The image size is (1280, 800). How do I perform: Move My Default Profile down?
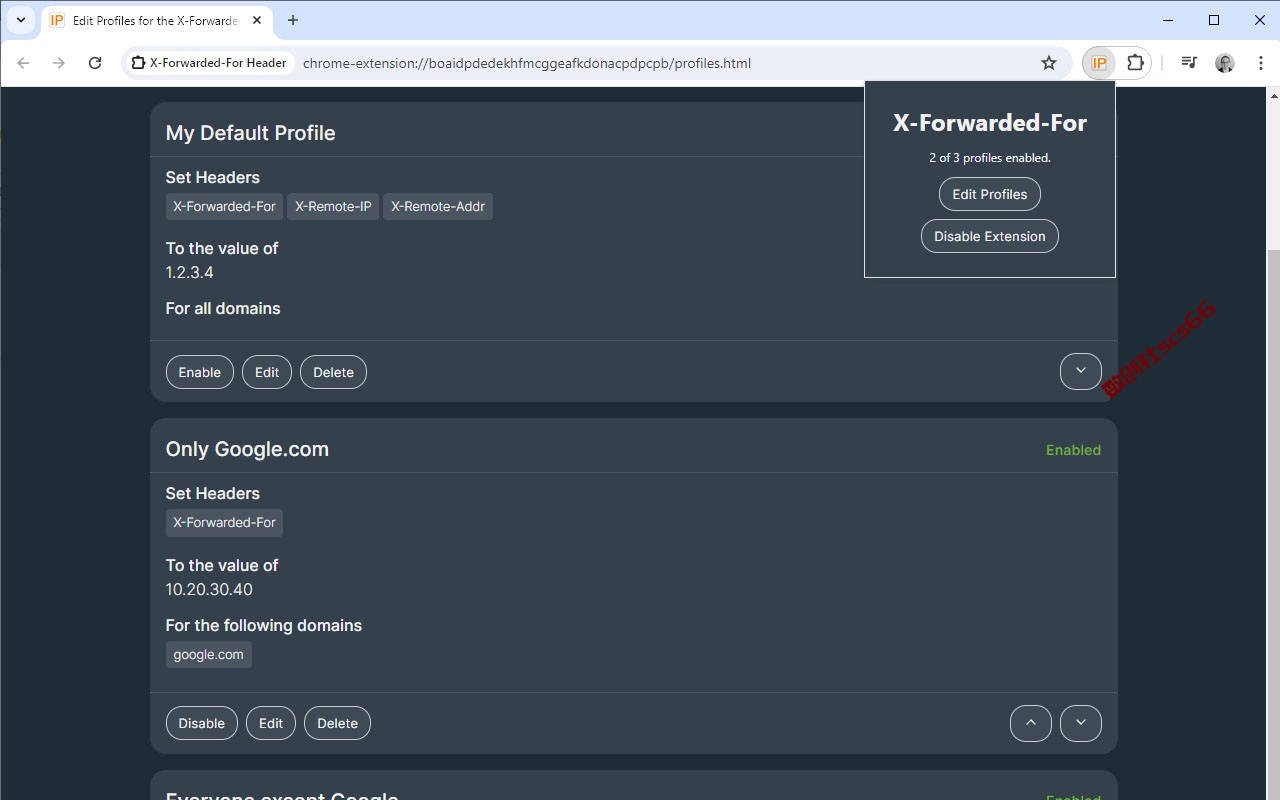(1081, 371)
